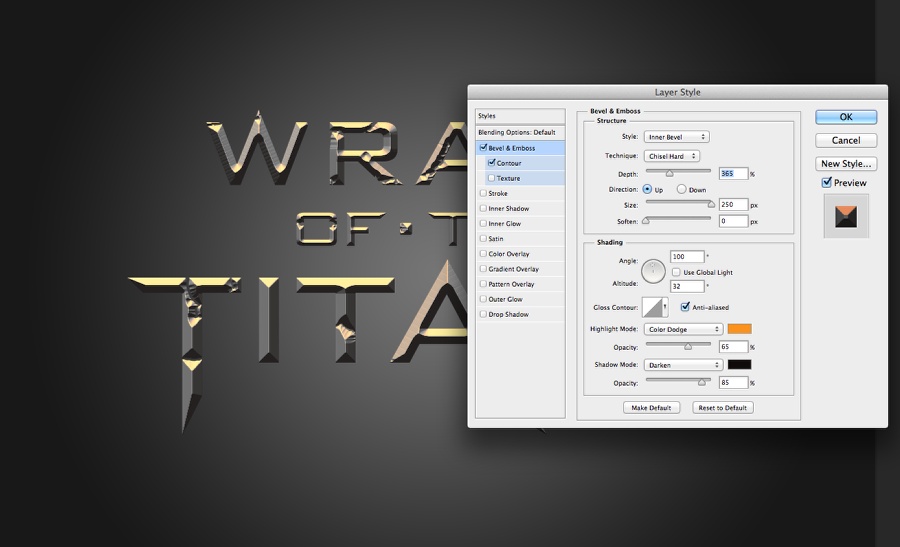900x547 pixels.
Task: Click the Gloss Contour curve thumbnail
Action: tap(652, 307)
